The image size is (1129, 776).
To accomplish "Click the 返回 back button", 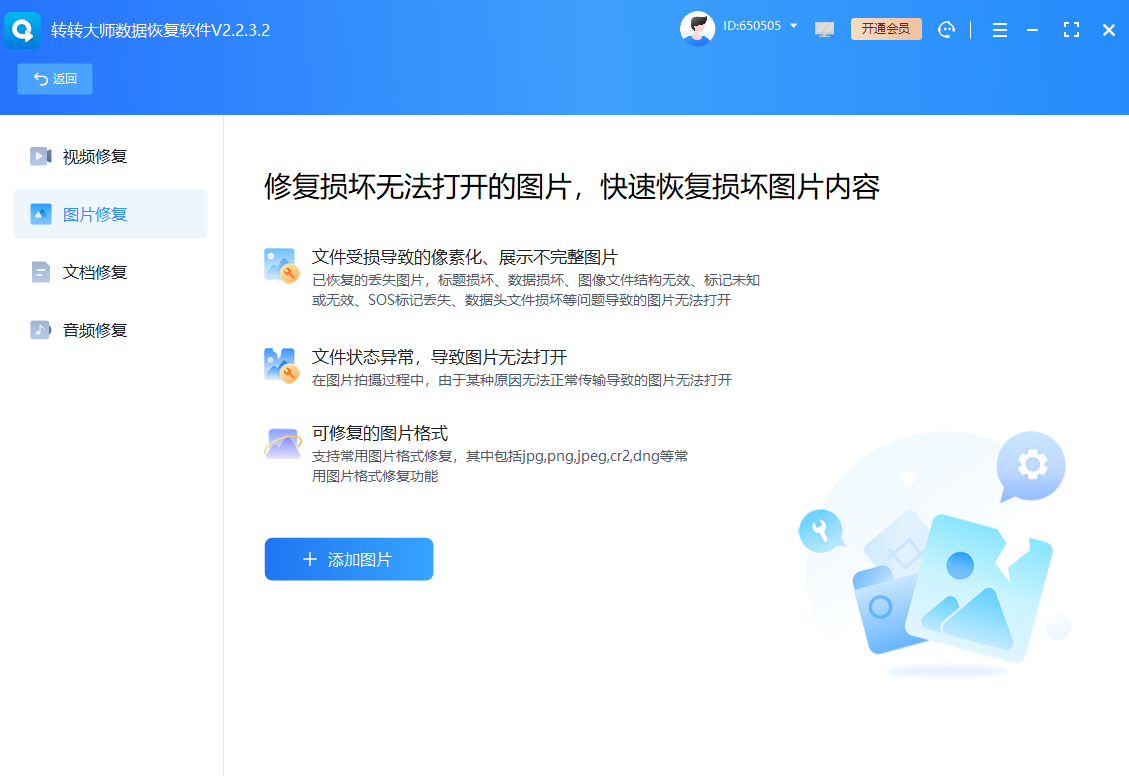I will [54, 78].
